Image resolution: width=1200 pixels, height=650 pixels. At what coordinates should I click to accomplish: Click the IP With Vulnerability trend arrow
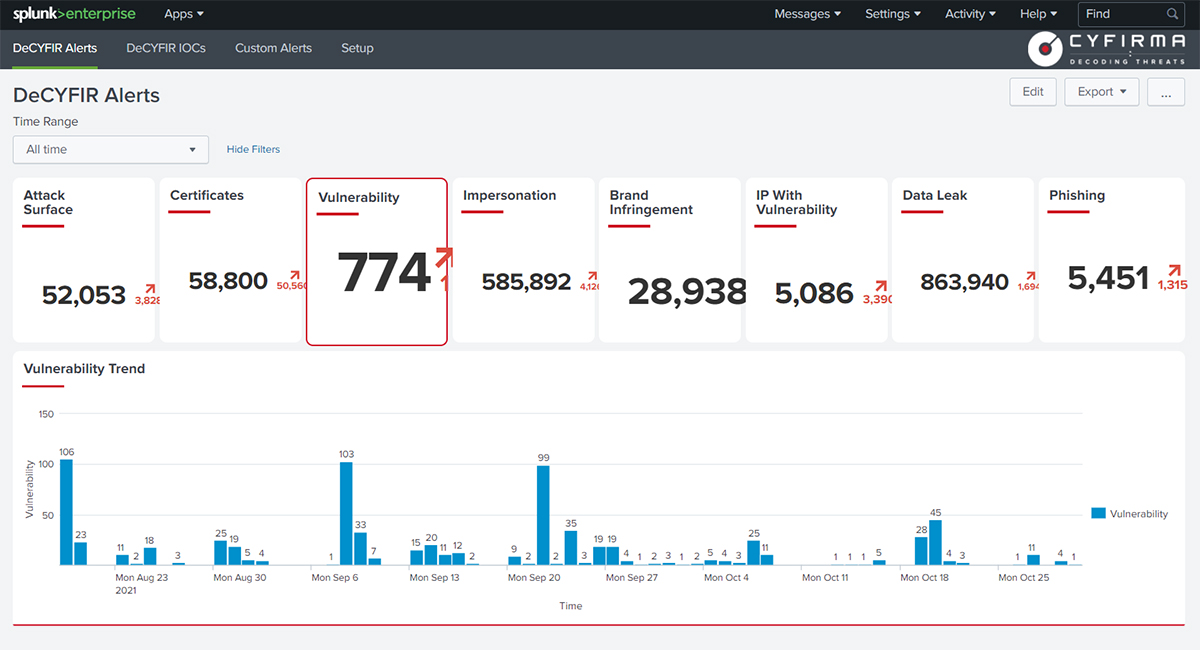[879, 288]
